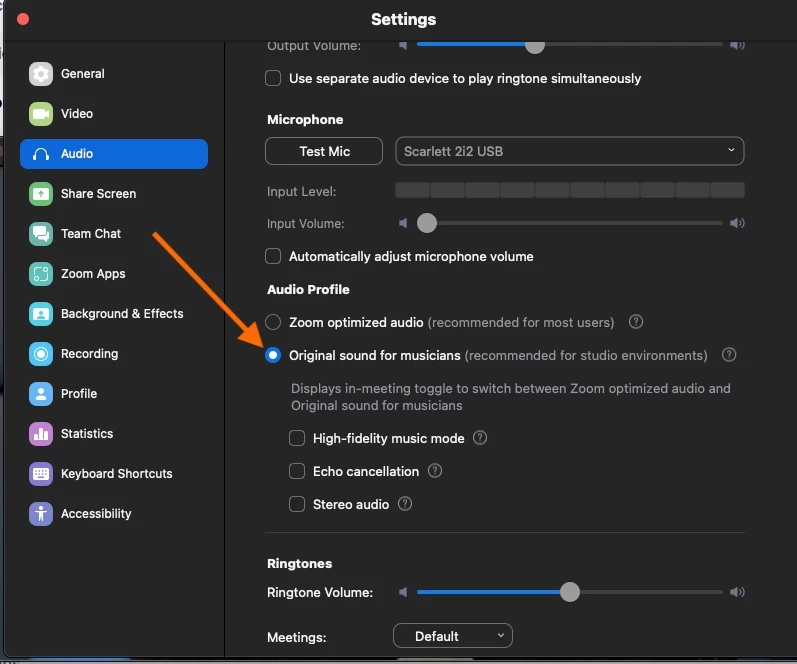Switch to Team Chat settings
797x664 pixels.
click(114, 234)
